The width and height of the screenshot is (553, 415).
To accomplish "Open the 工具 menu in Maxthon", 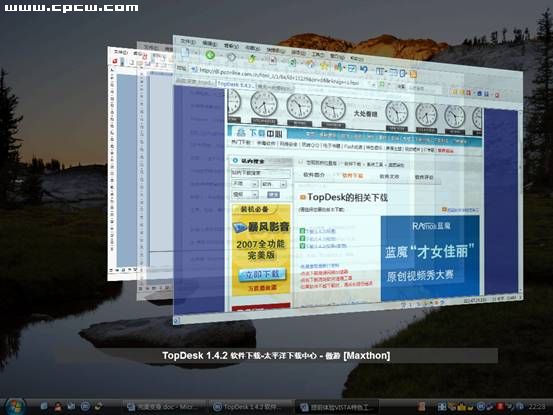I will (x=318, y=55).
